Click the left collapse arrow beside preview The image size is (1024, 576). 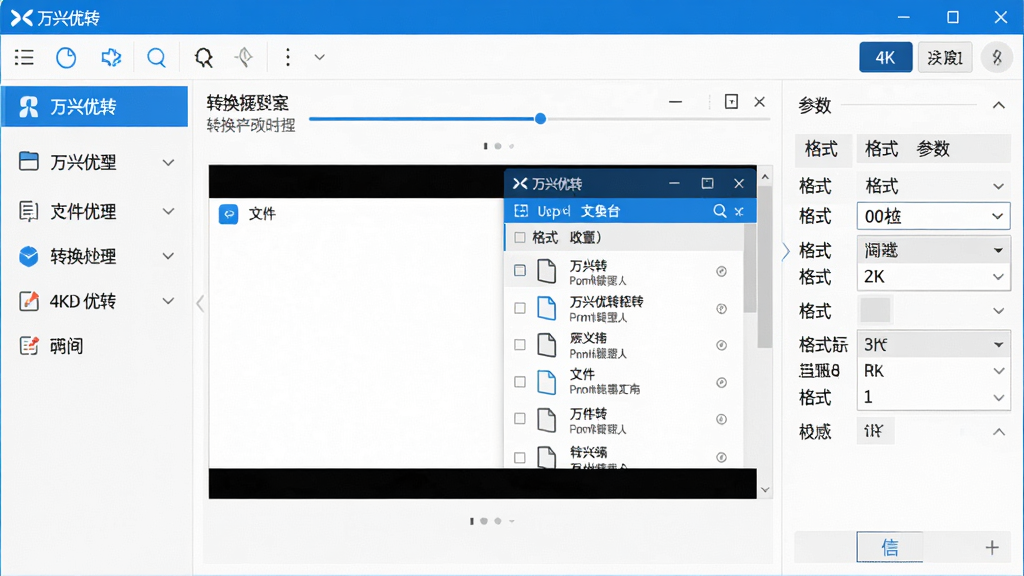point(200,303)
